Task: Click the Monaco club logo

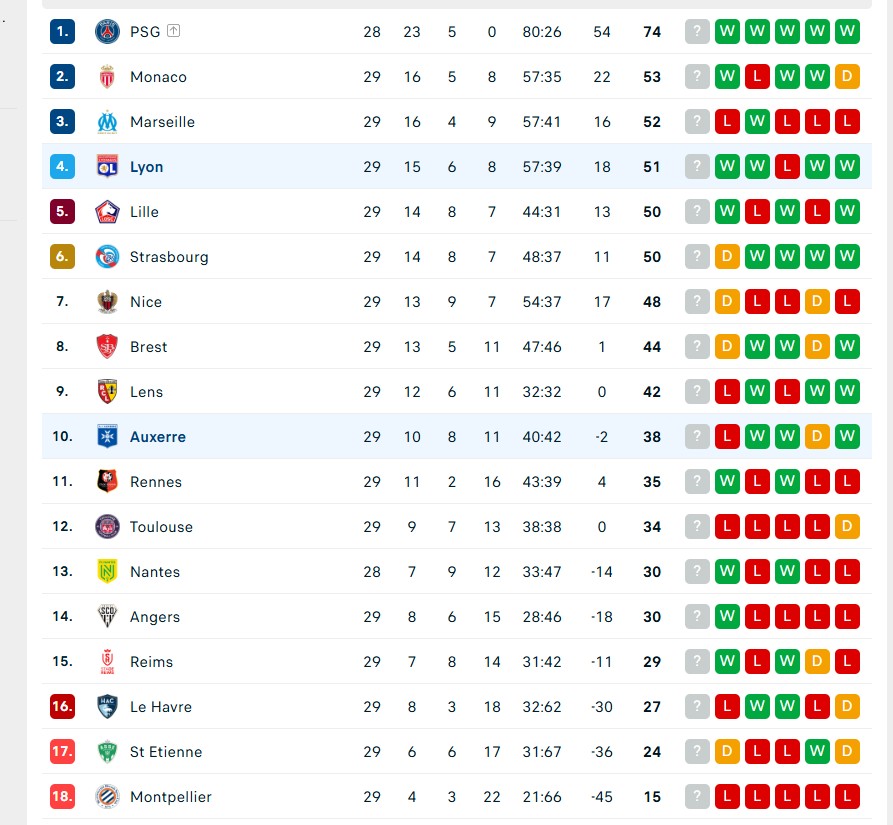Action: click(x=107, y=77)
